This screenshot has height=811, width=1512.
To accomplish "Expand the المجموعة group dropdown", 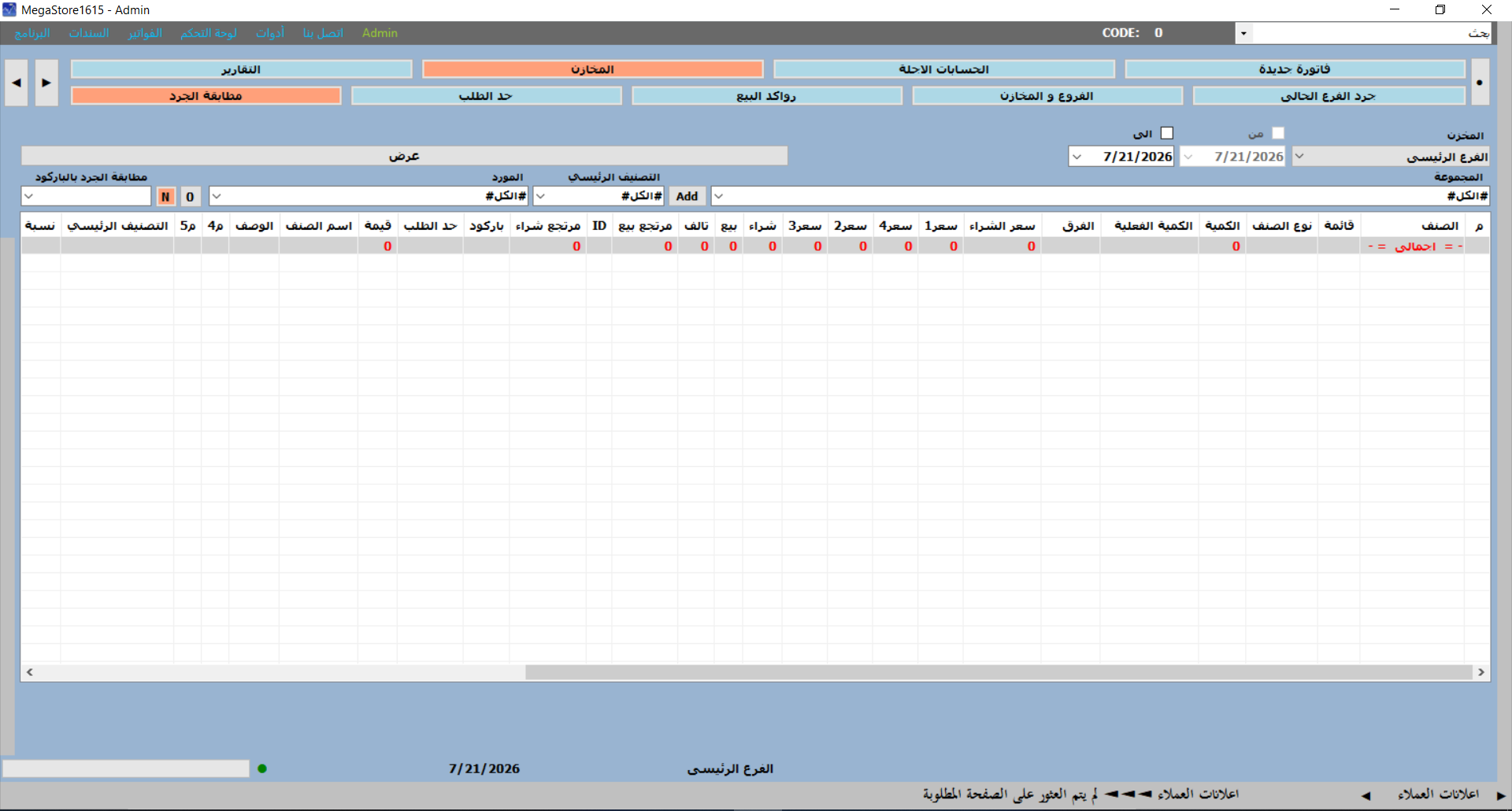I will click(x=719, y=196).
